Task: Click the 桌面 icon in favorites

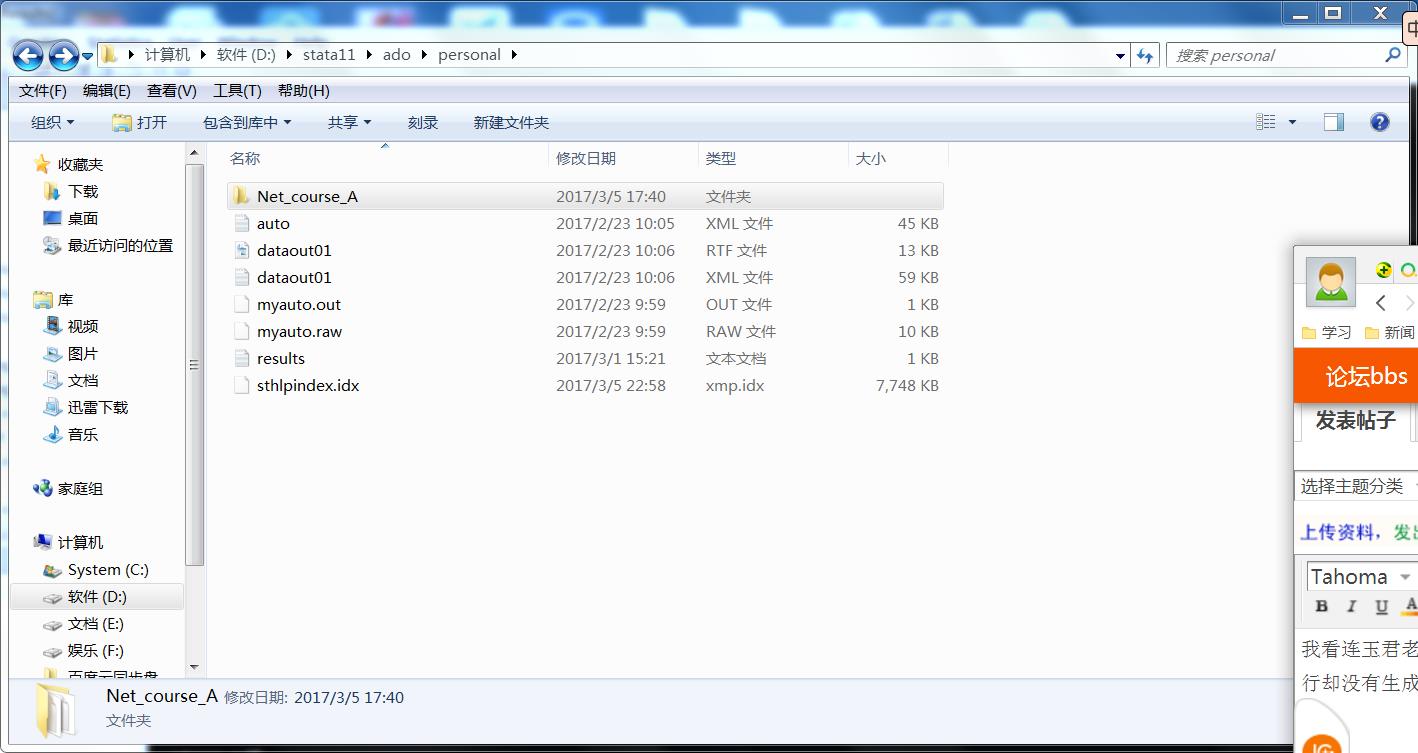Action: (x=52, y=218)
